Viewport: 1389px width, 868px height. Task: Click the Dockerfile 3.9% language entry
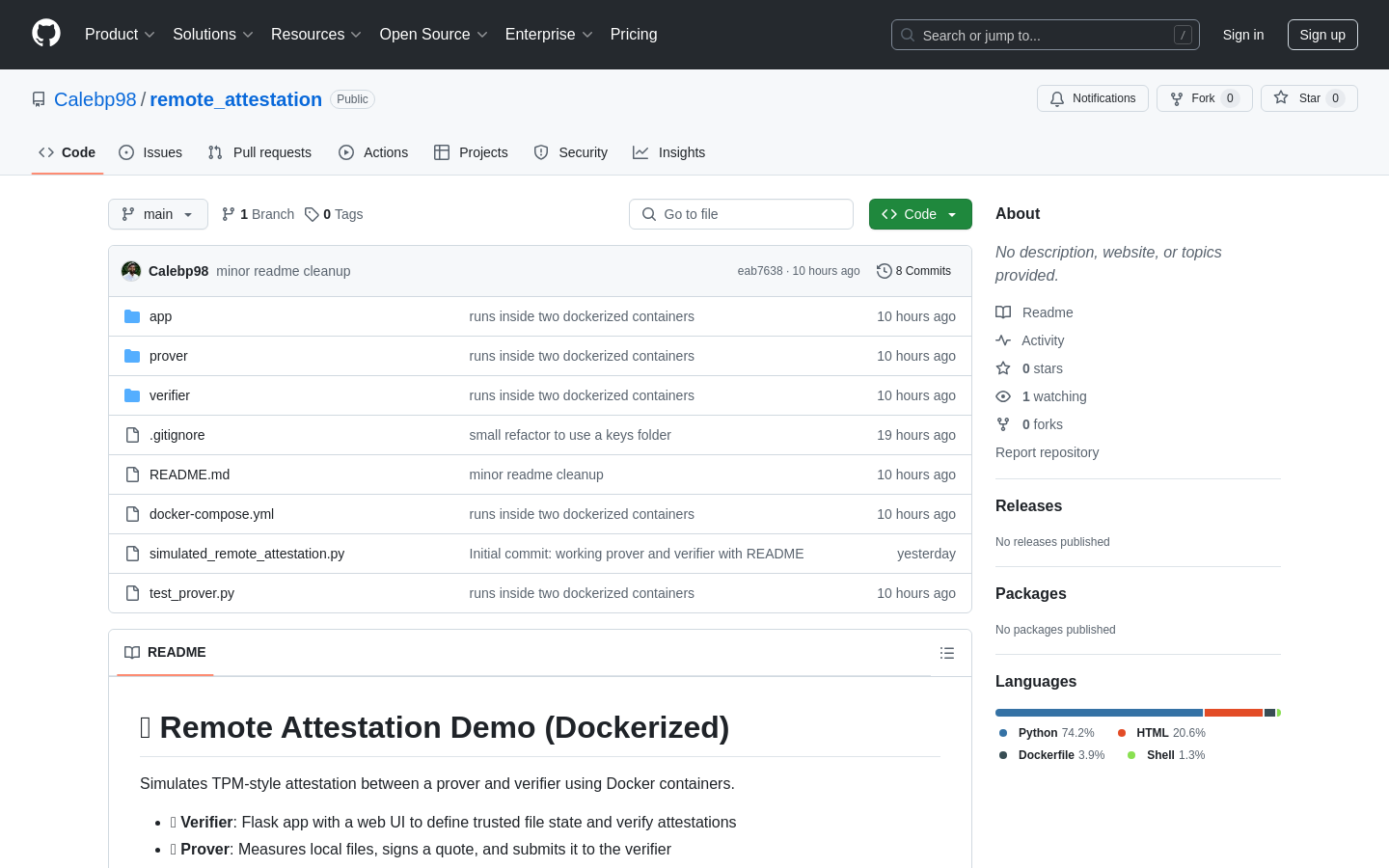[x=1051, y=755]
